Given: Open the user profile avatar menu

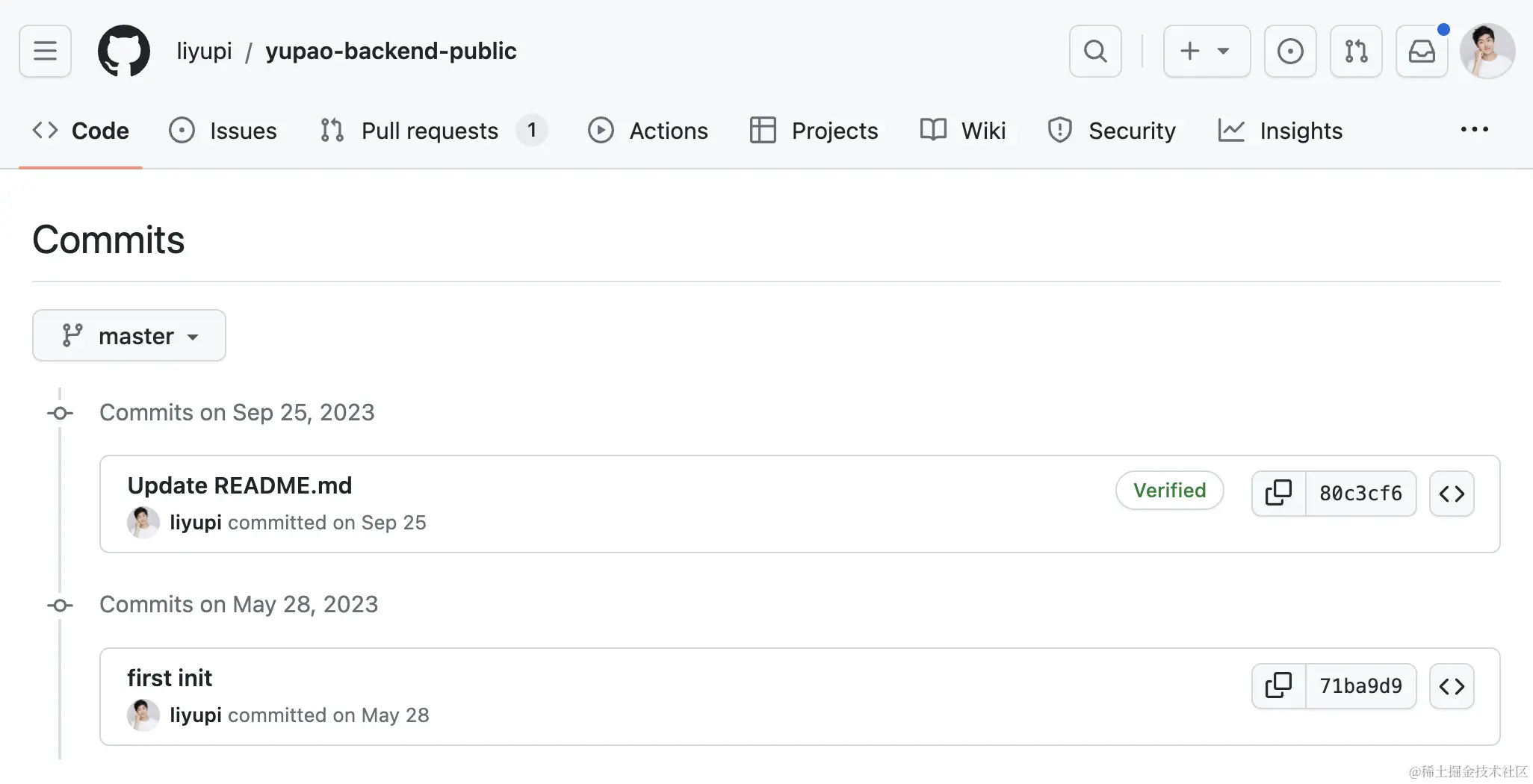Looking at the screenshot, I should 1487,51.
